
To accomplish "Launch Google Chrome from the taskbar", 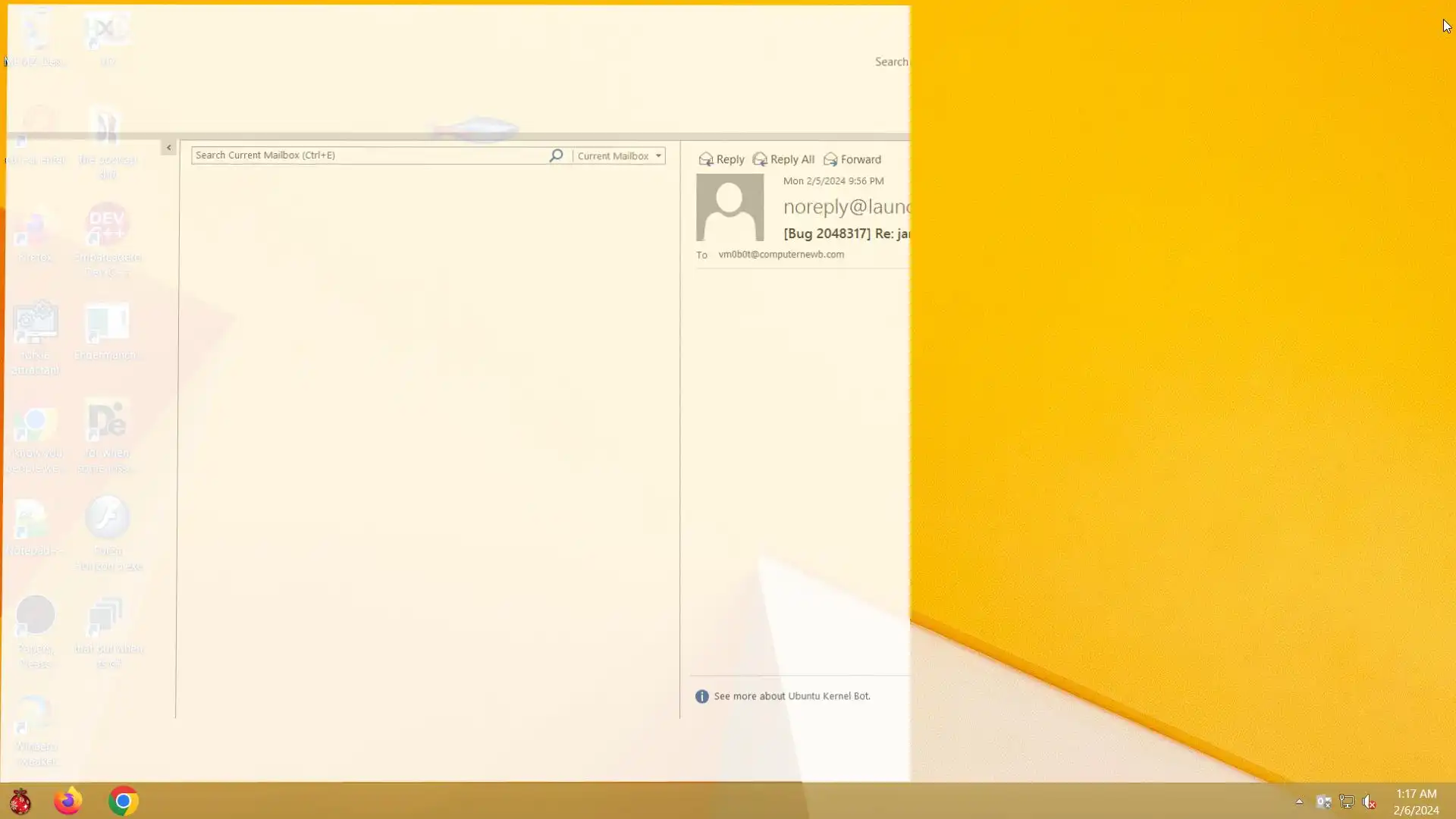I will tap(123, 801).
